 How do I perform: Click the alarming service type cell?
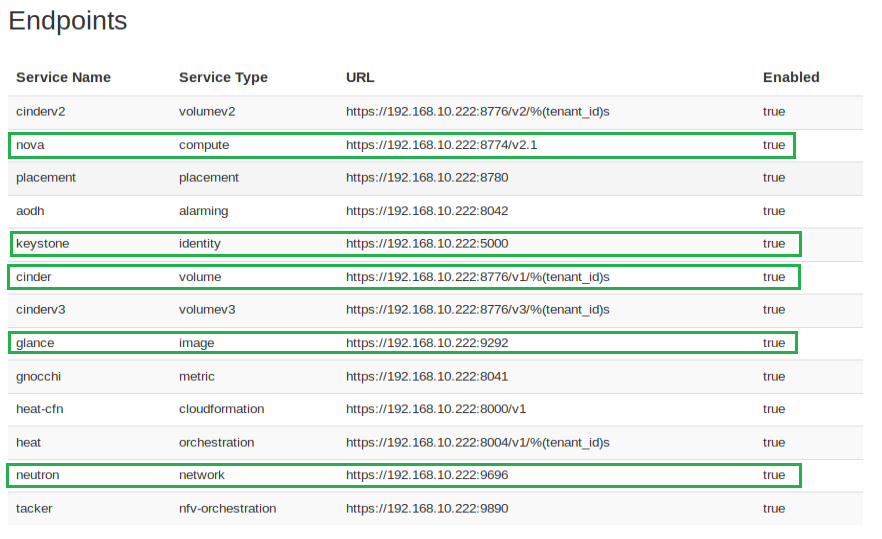pyautogui.click(x=203, y=211)
